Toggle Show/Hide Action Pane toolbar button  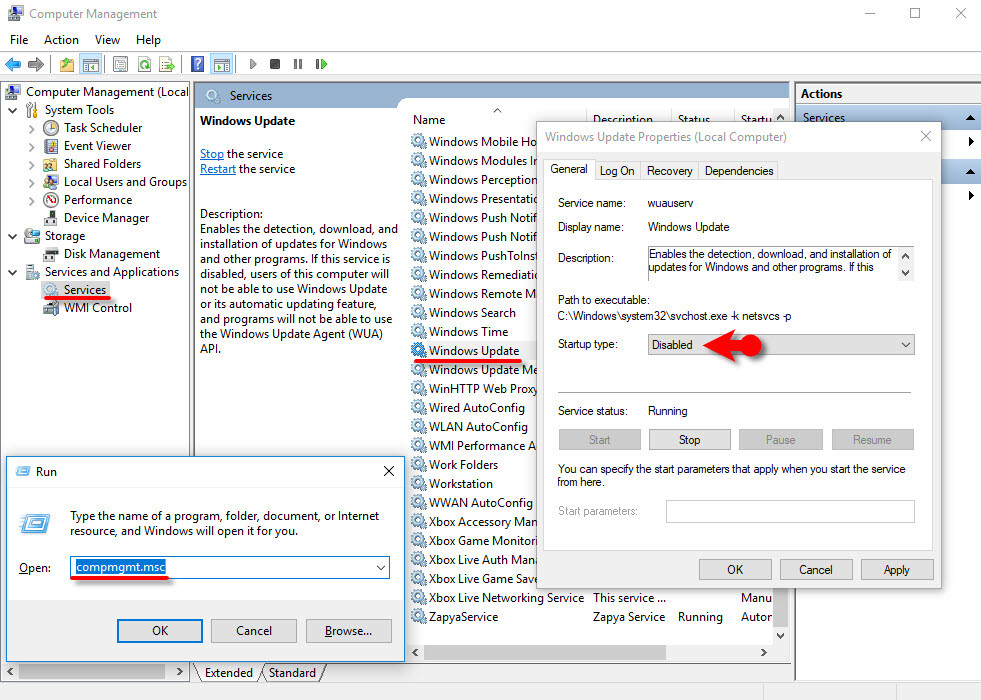[x=221, y=64]
